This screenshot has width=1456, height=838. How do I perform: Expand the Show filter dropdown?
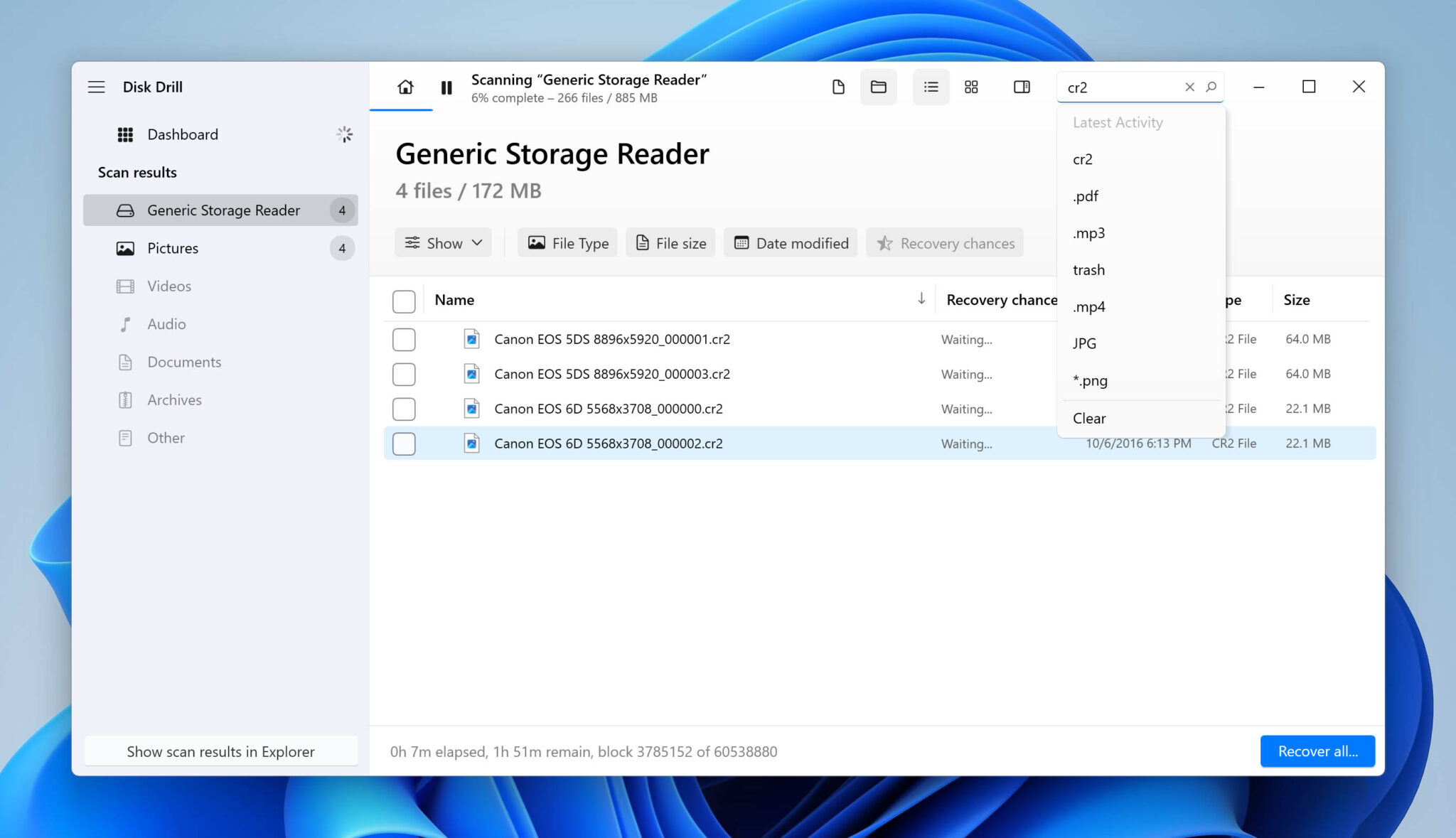[443, 243]
